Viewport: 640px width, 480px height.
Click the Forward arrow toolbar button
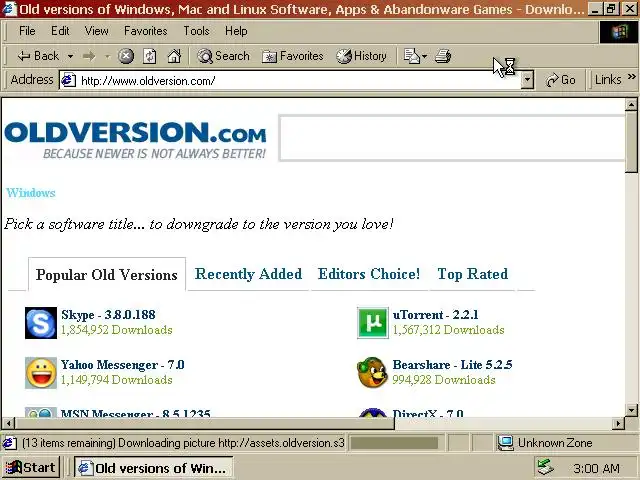coord(89,56)
